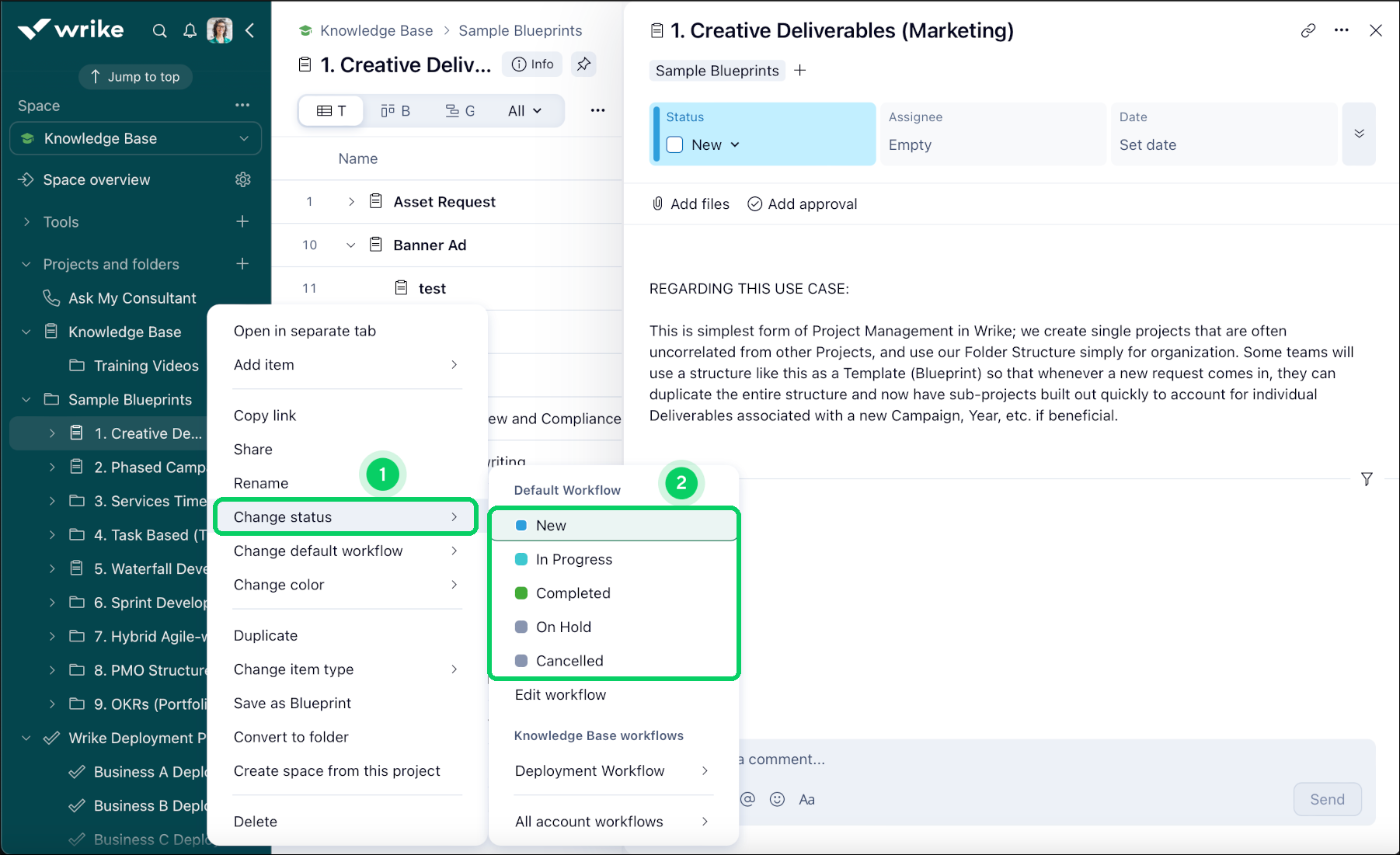This screenshot has height=855, width=1400.
Task: Open the Knowledge Base space selector
Action: click(x=136, y=139)
